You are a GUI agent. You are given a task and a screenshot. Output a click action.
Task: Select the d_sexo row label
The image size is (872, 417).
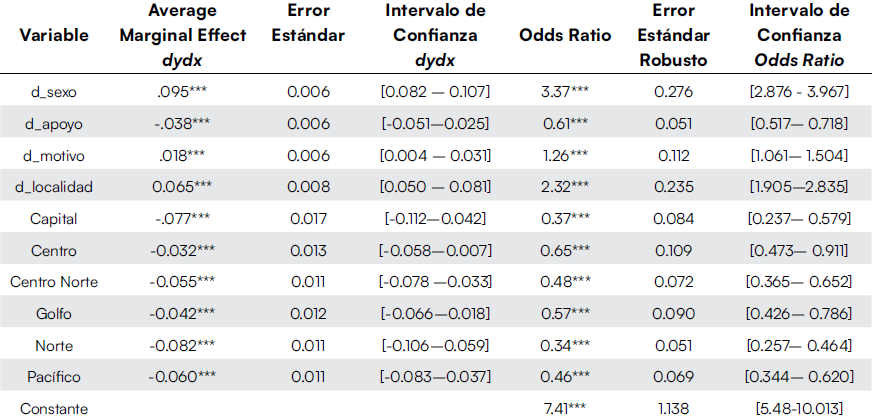click(x=54, y=92)
